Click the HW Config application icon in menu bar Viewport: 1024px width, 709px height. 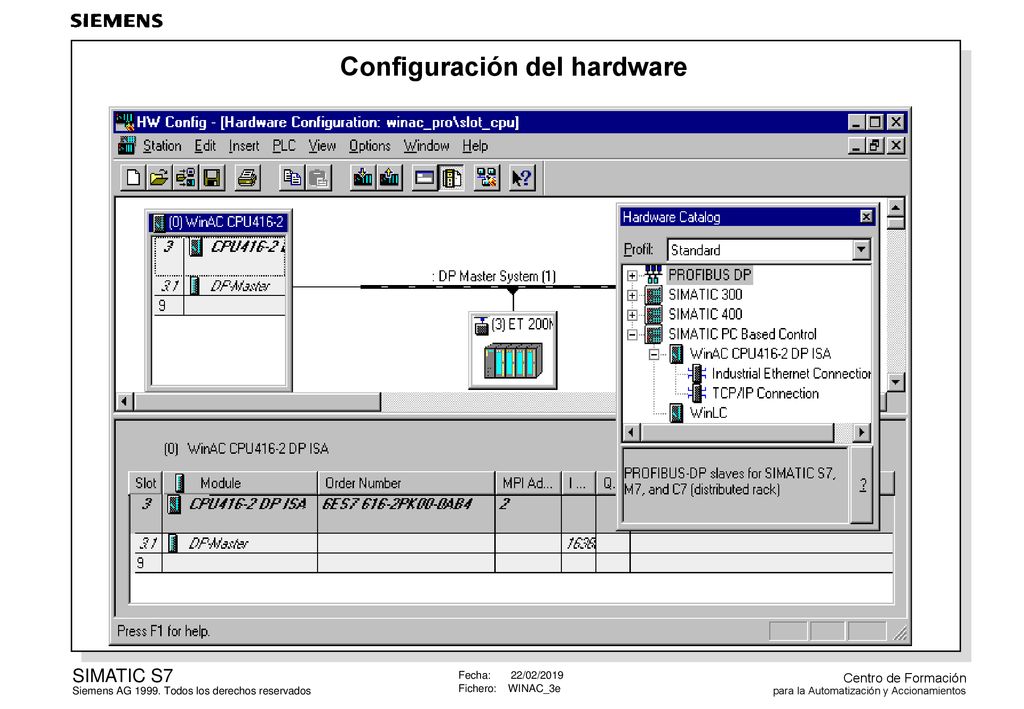(126, 146)
